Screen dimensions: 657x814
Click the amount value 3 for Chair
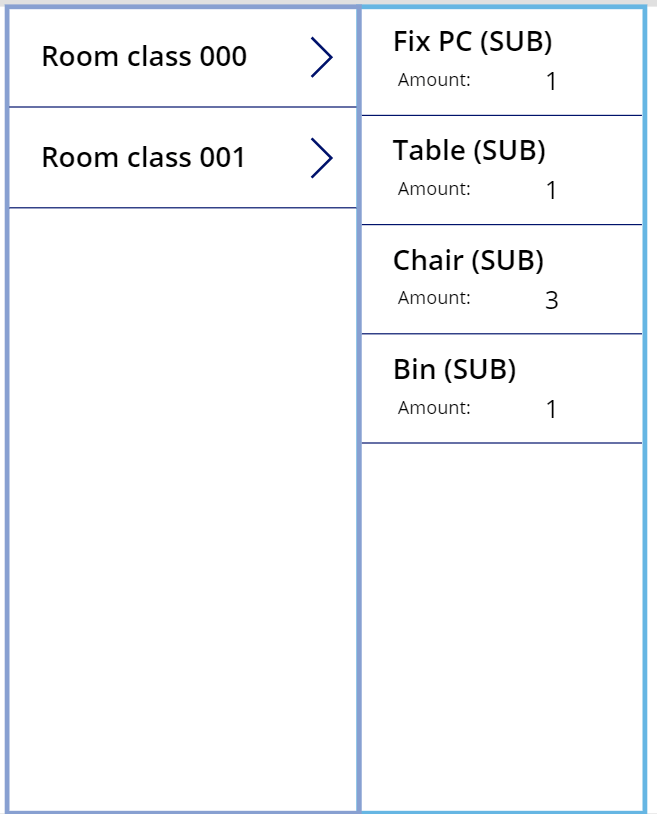click(x=551, y=300)
